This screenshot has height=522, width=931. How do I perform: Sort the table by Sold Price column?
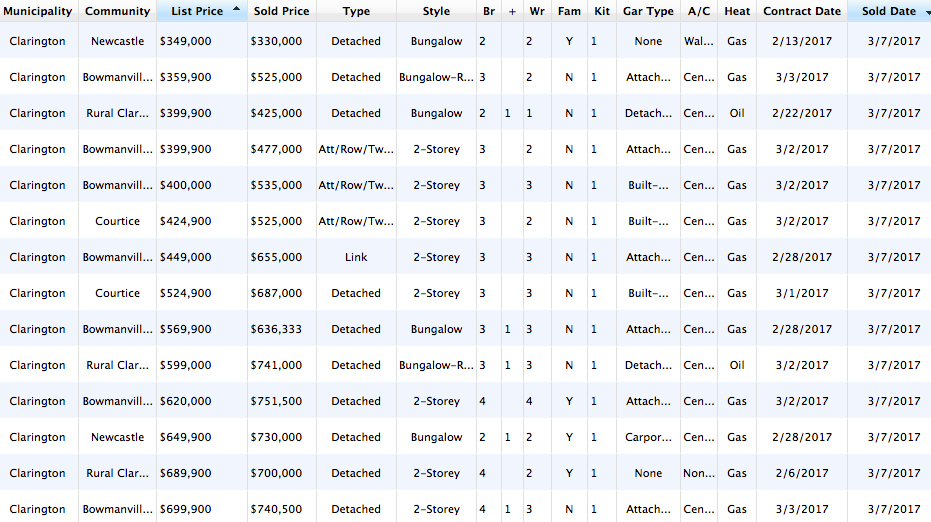tap(281, 12)
